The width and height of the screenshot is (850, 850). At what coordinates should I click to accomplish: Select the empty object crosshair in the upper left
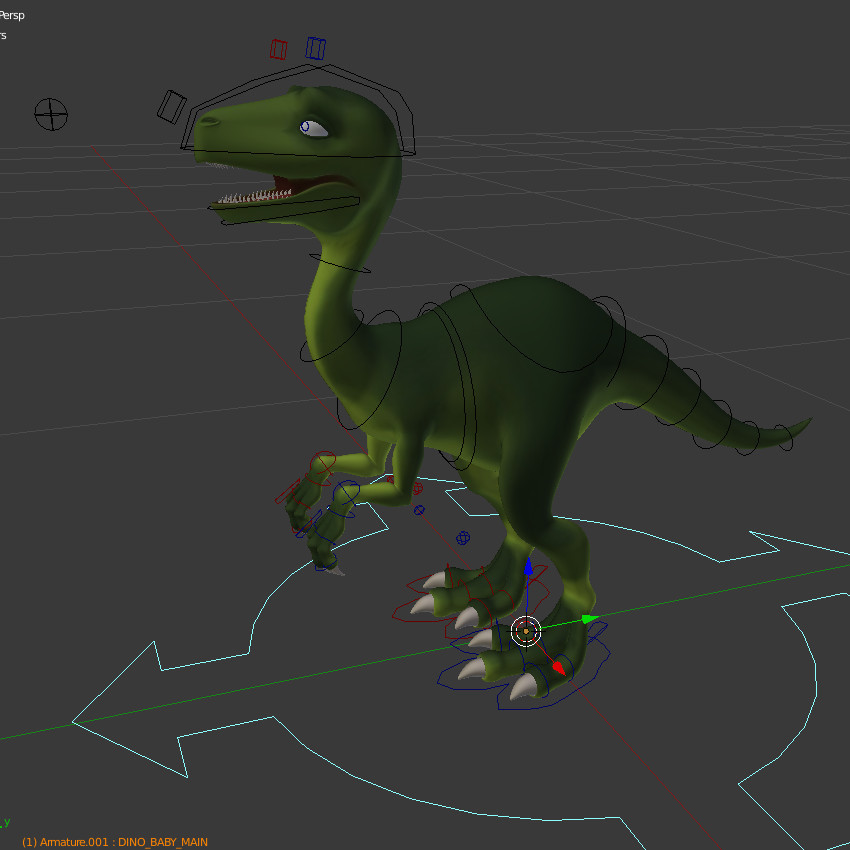click(x=49, y=114)
